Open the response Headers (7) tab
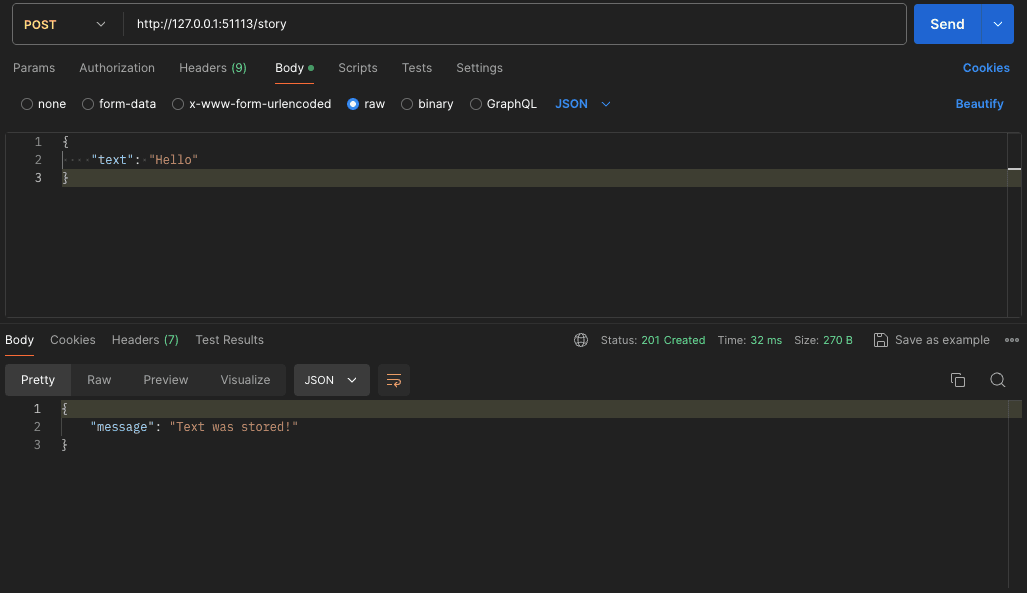This screenshot has width=1027, height=593. [x=145, y=340]
